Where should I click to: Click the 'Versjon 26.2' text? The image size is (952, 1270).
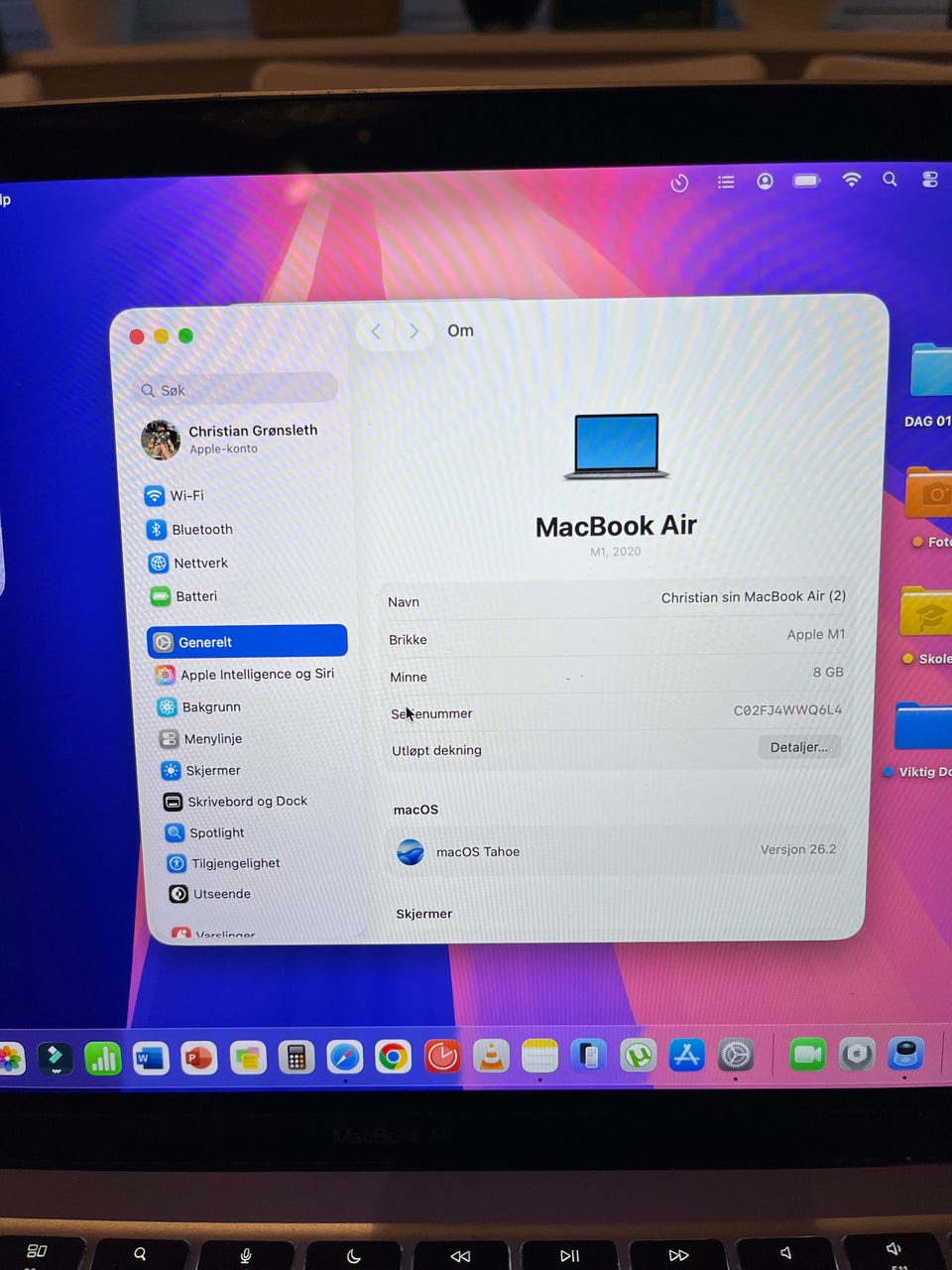pyautogui.click(x=798, y=849)
